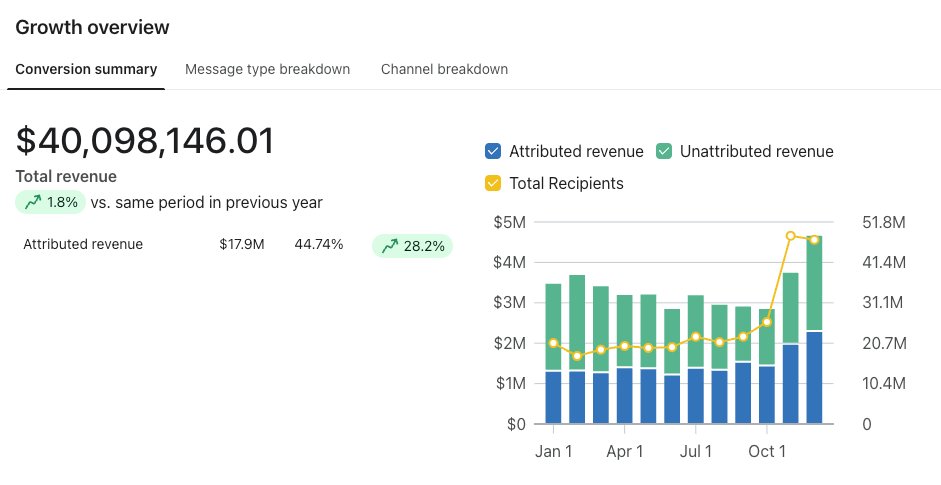Uncheck the Attributed revenue legend checkbox

492,152
